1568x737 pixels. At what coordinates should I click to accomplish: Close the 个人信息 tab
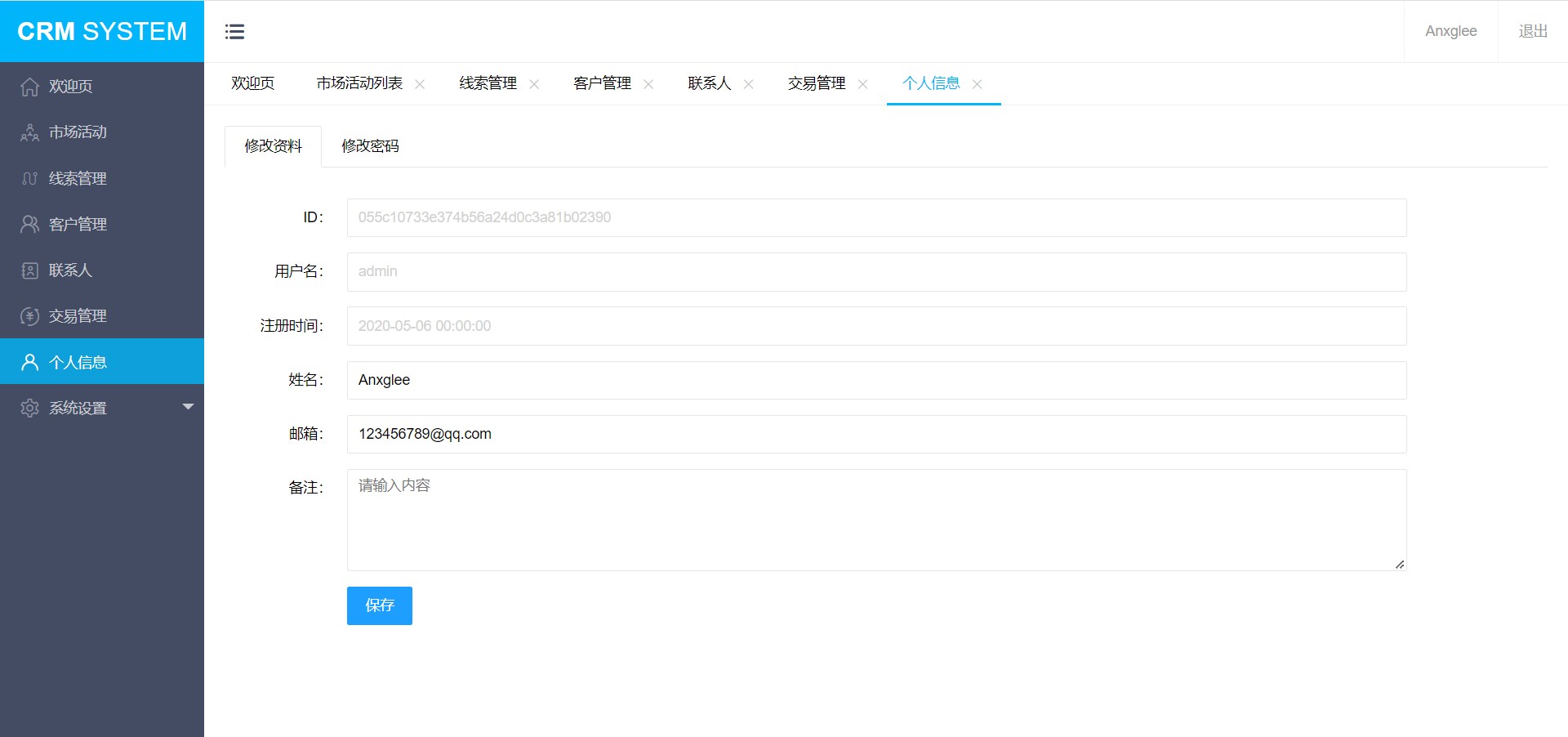[977, 84]
